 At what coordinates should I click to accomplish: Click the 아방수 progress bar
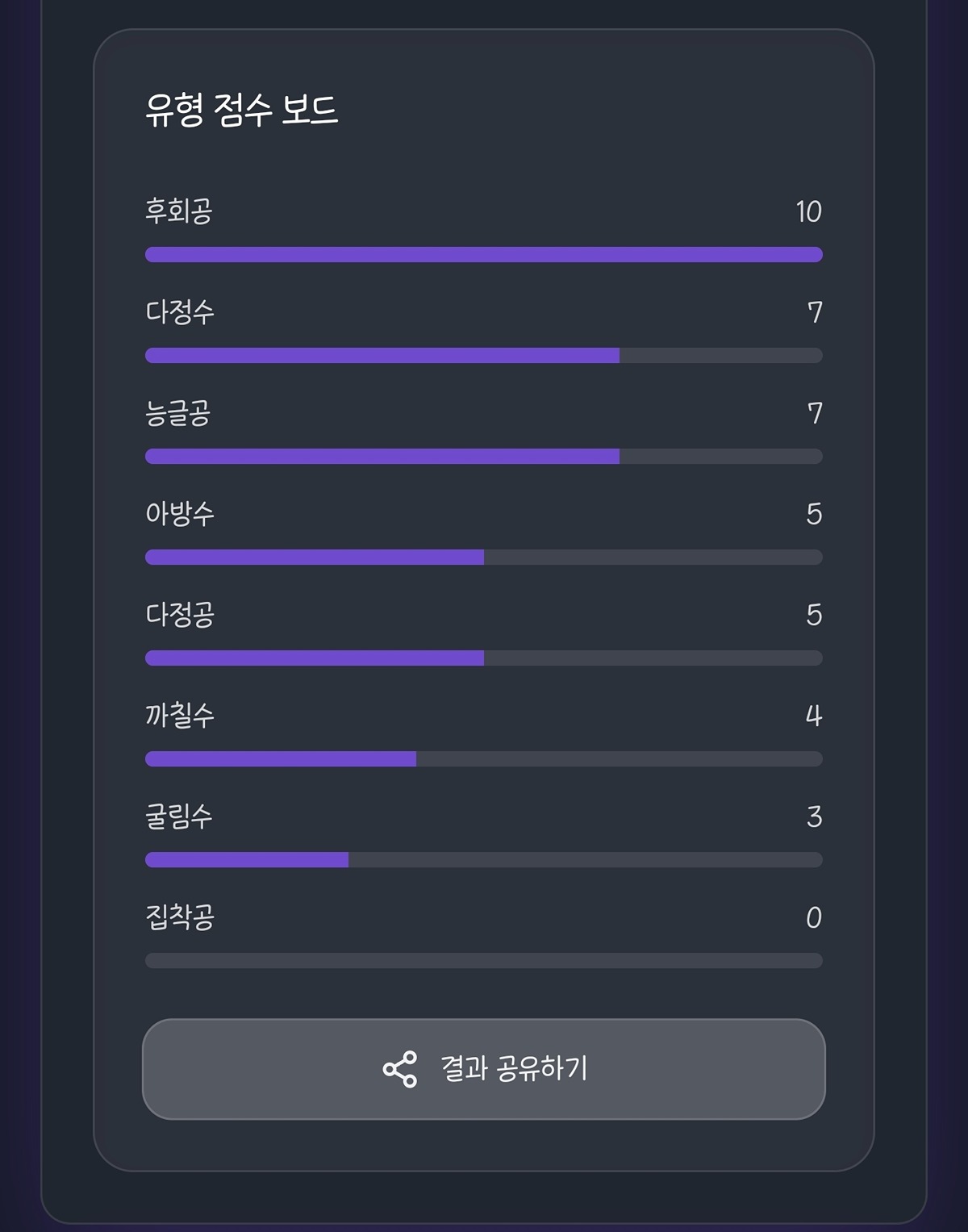[484, 558]
